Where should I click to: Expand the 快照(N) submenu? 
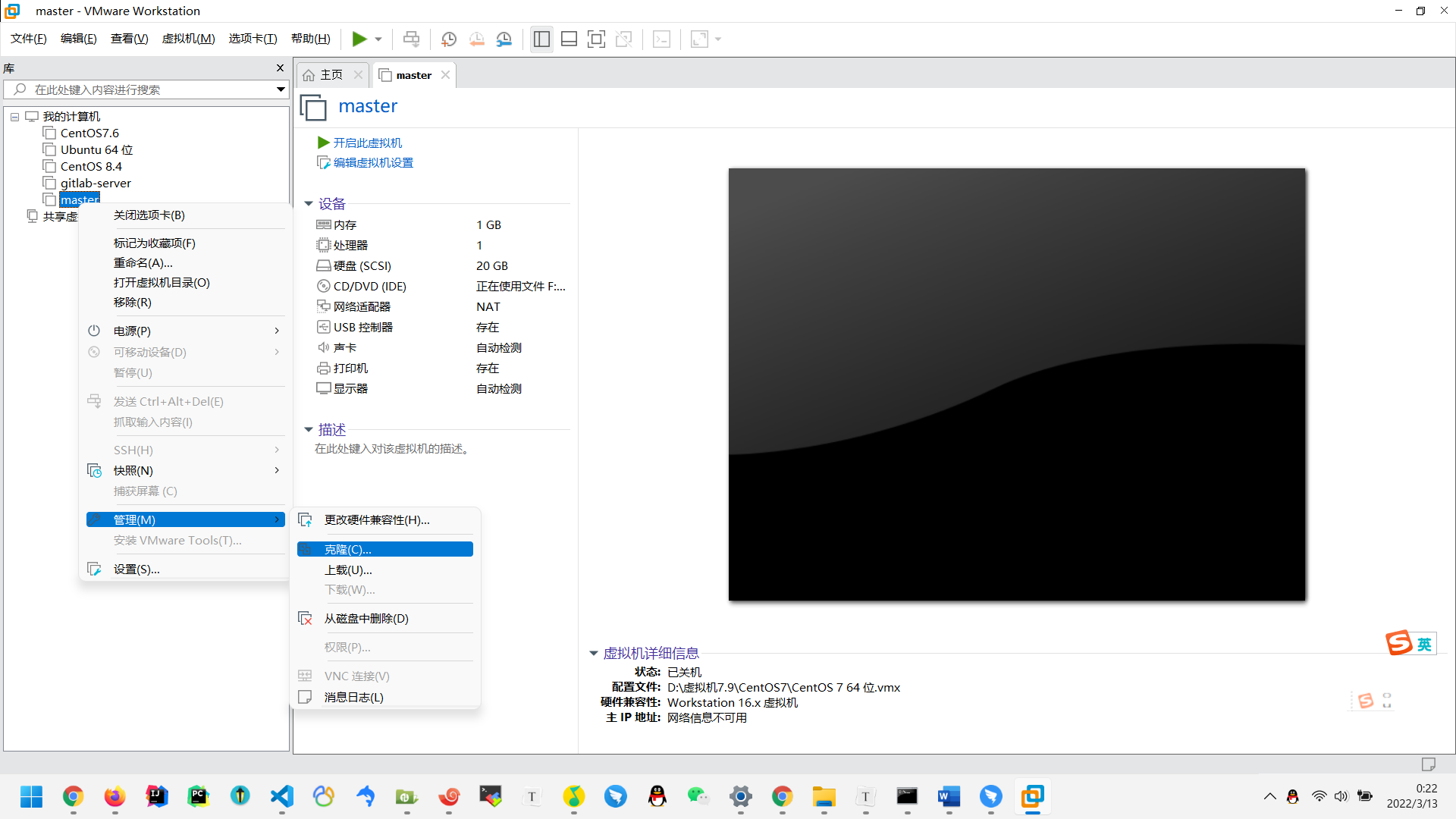pyautogui.click(x=185, y=471)
